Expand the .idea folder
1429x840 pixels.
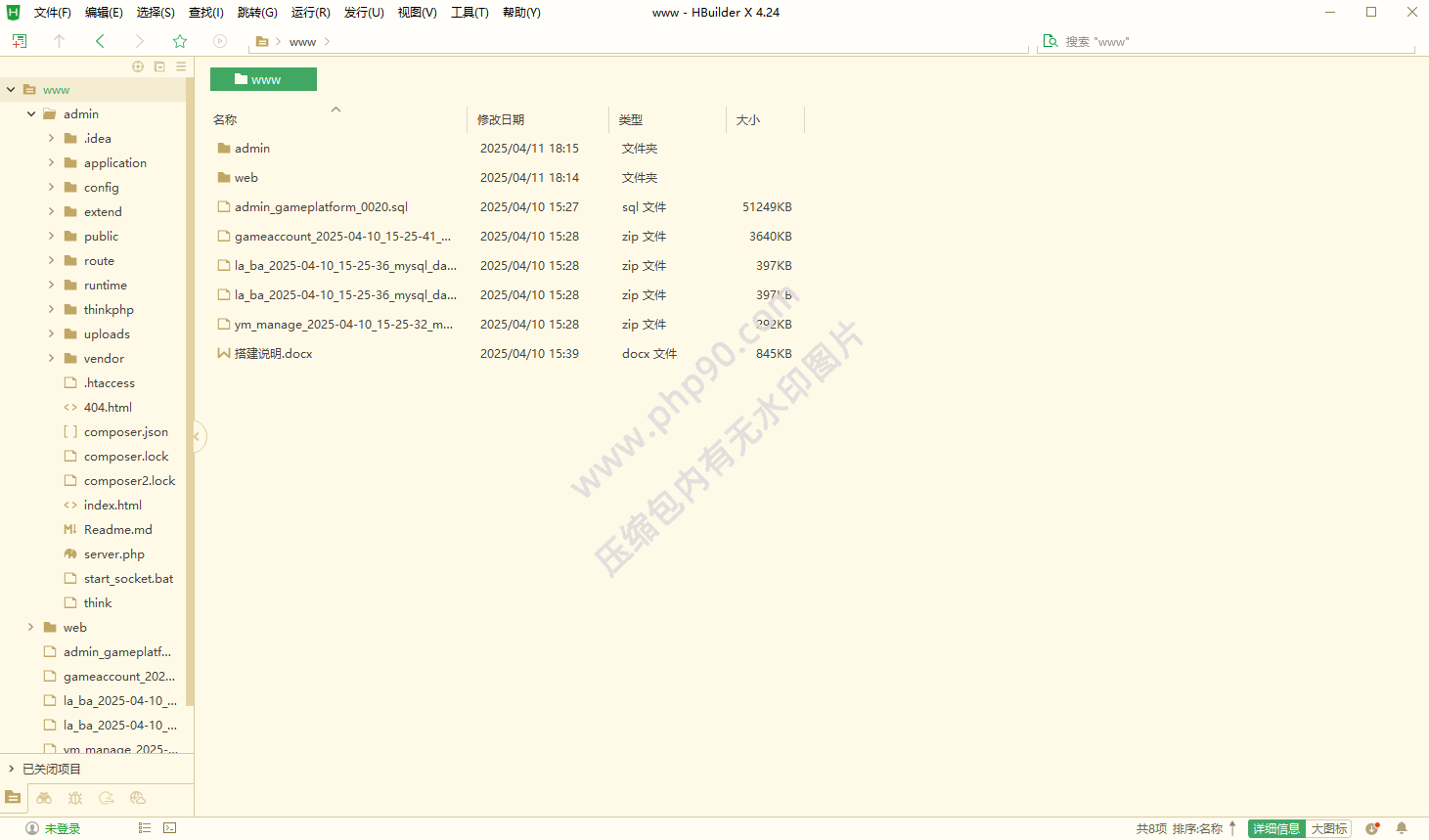click(52, 139)
